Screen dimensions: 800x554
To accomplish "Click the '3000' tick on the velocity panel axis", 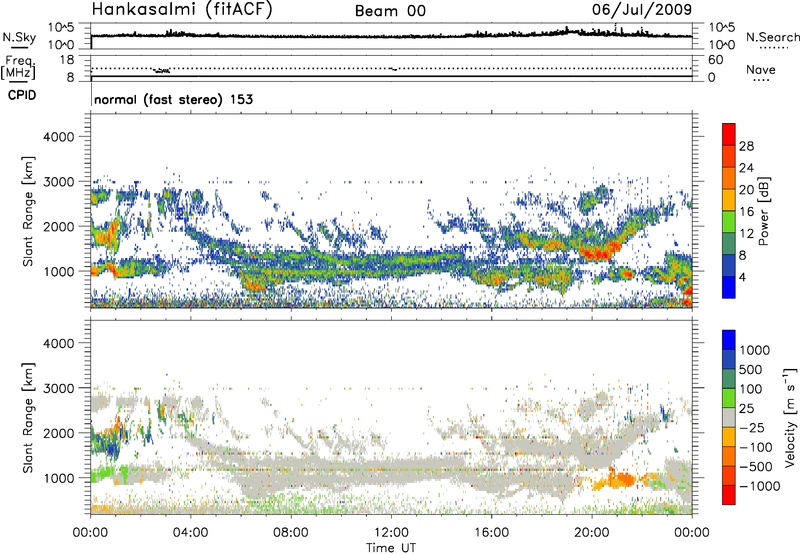I will click(x=58, y=388).
